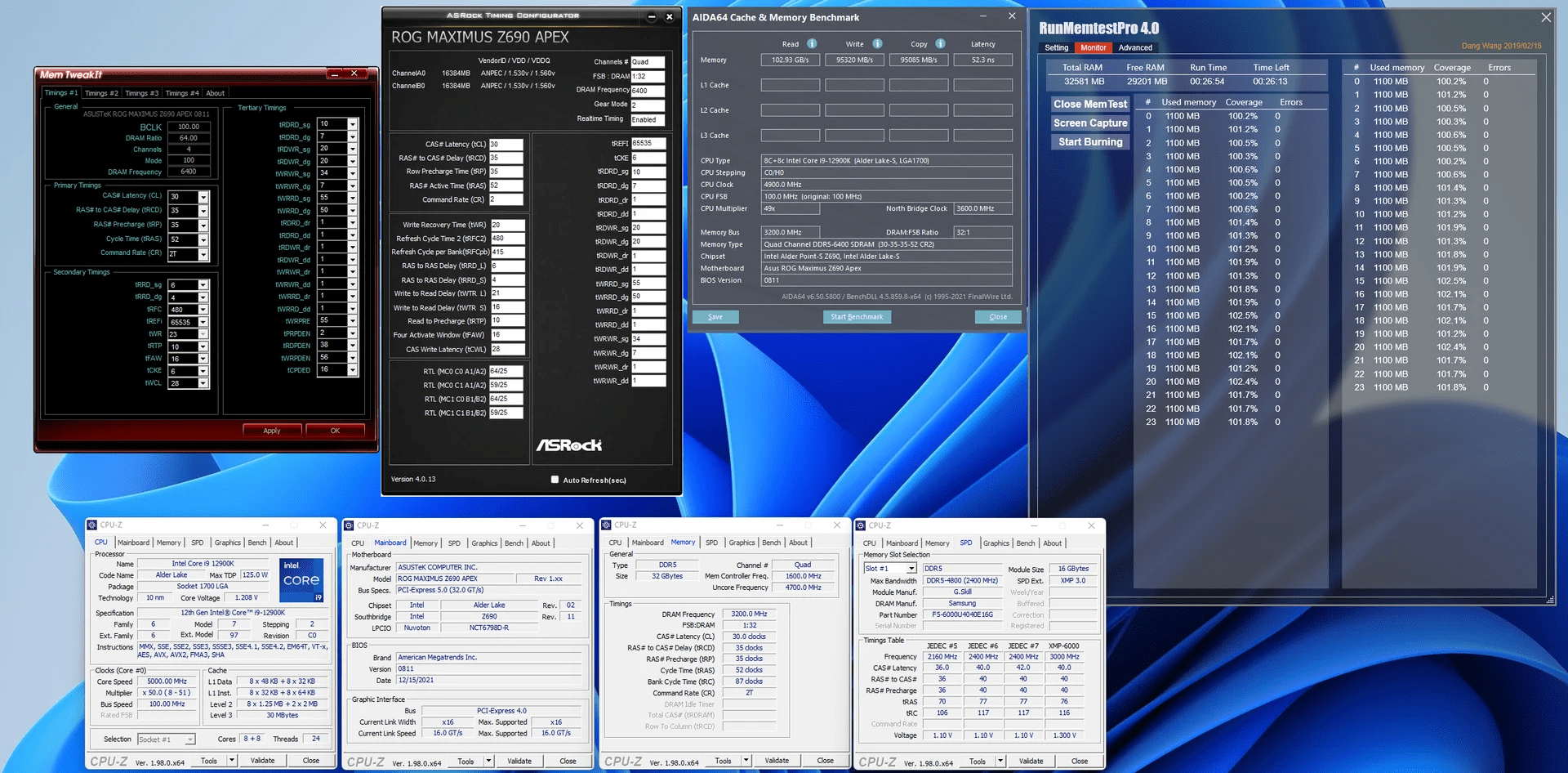
Task: Open the CAS# Latency (CL) dropdown in MemTweakIt
Action: pos(203,197)
